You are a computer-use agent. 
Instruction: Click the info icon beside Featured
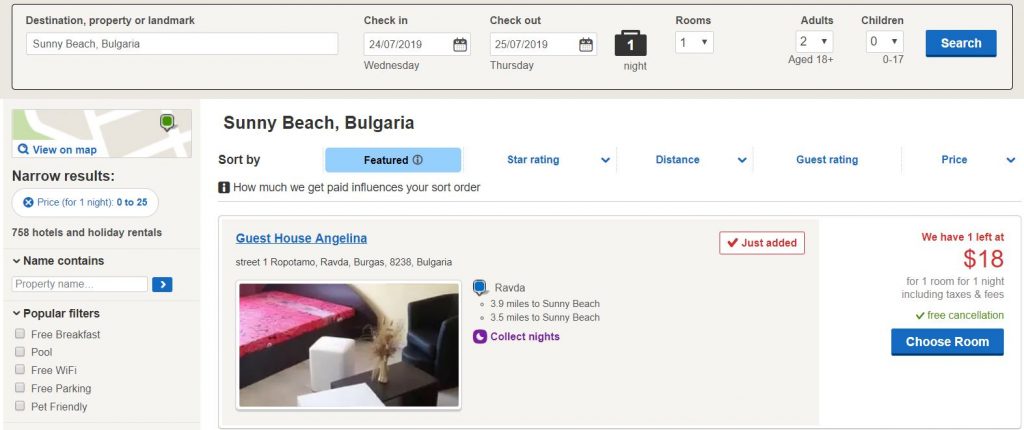pos(418,160)
